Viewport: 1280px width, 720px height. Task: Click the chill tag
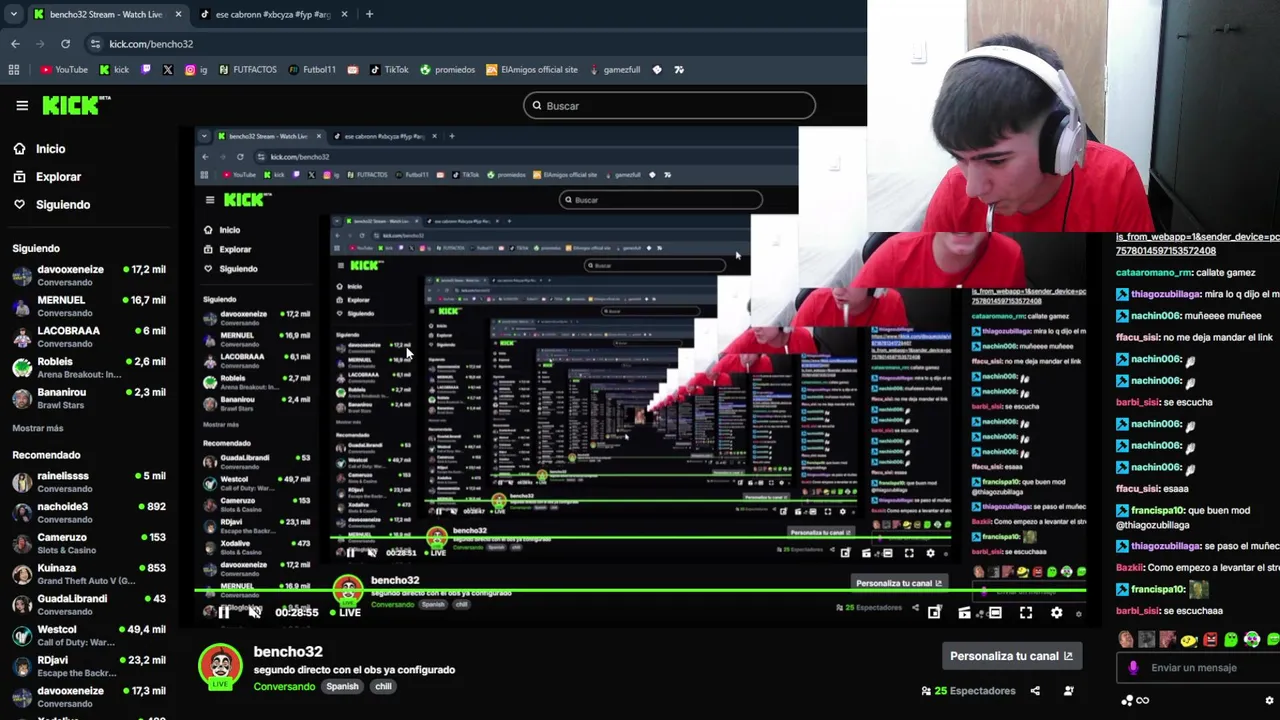(383, 687)
